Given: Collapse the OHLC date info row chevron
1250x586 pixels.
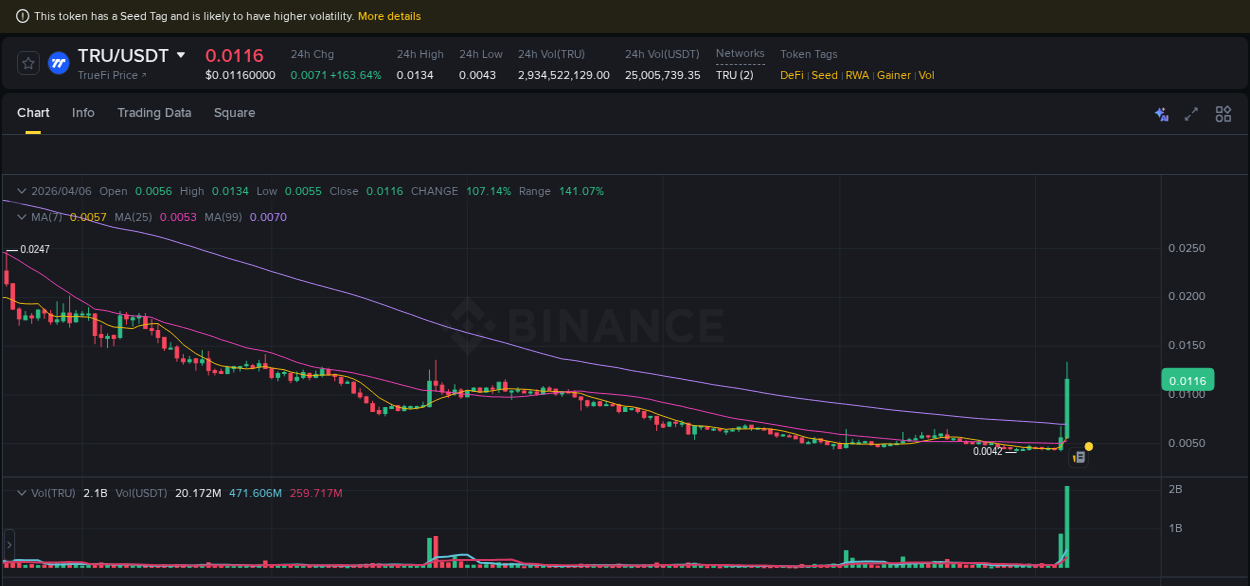Looking at the screenshot, I should click(x=21, y=191).
